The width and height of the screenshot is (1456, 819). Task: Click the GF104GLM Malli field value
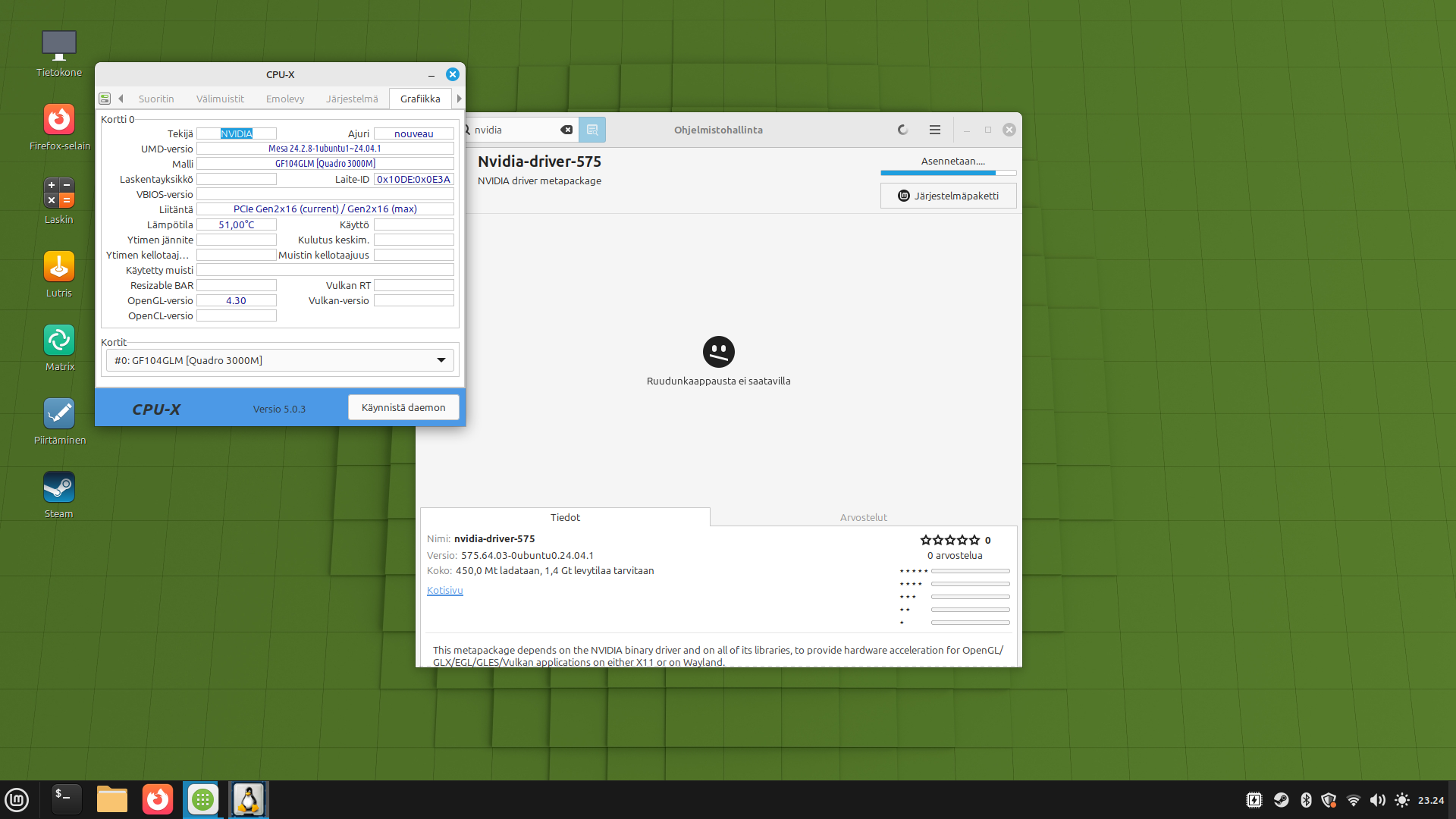(325, 164)
